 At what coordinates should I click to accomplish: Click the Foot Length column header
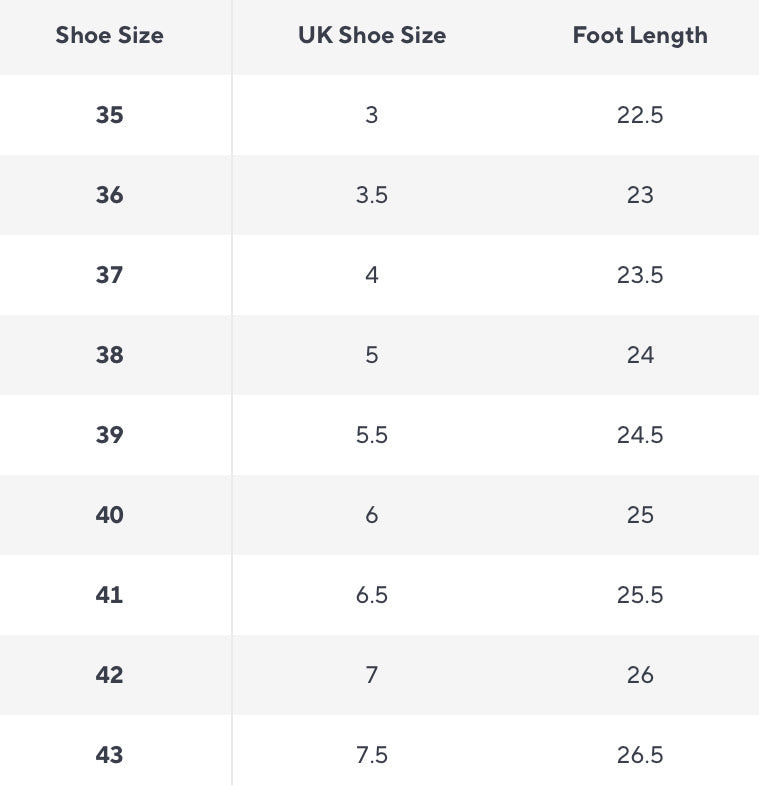(x=640, y=36)
